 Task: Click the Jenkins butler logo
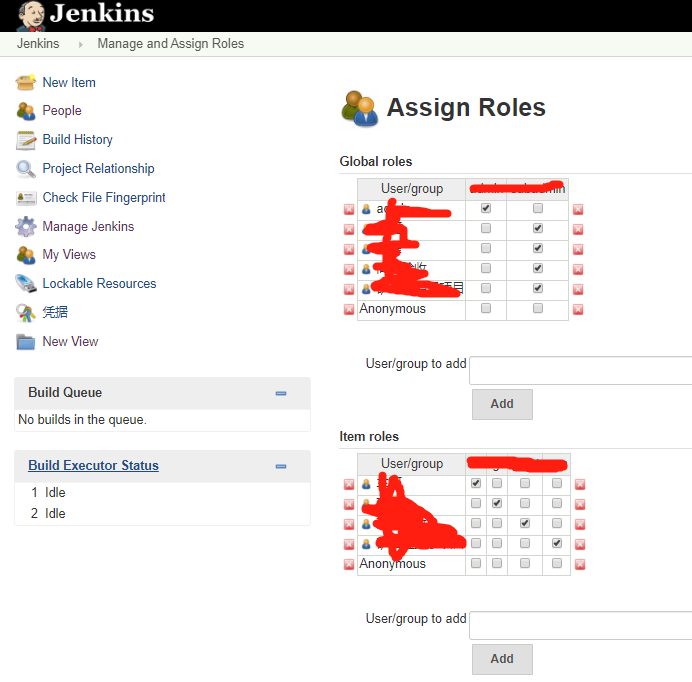click(x=31, y=16)
